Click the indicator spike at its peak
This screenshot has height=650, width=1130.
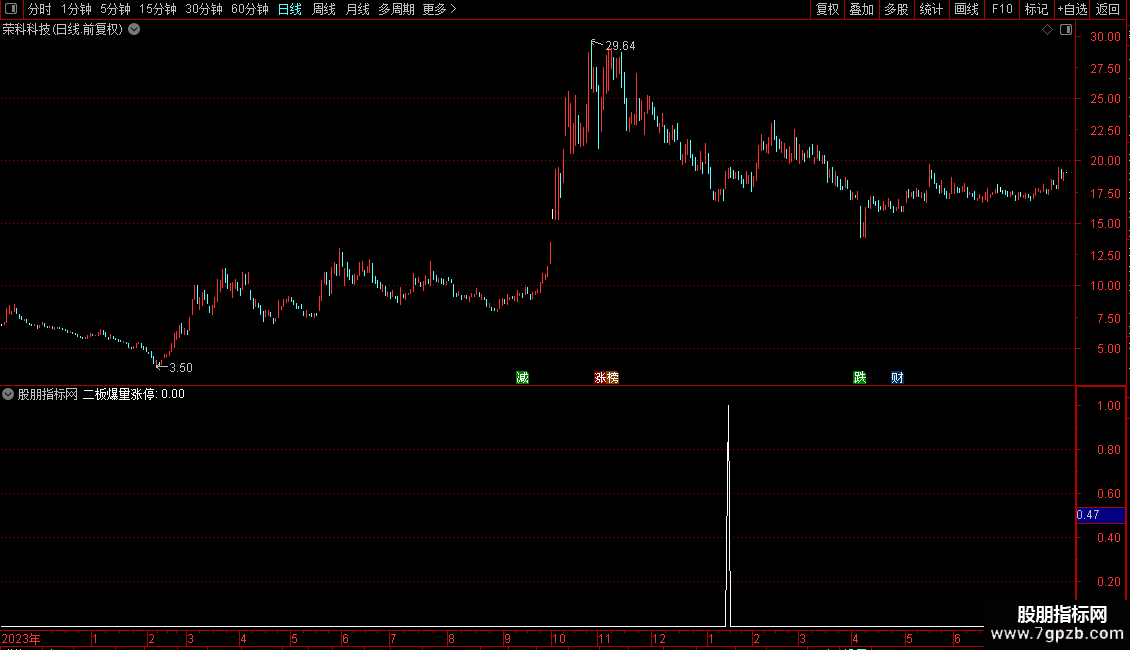(729, 408)
